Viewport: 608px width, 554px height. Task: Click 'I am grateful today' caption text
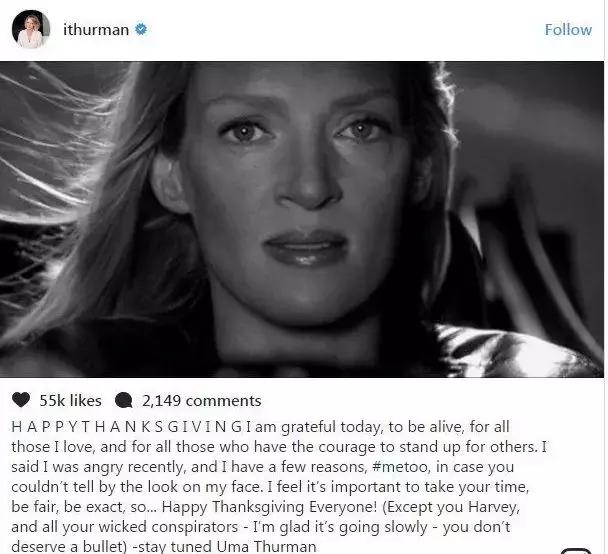pos(314,427)
